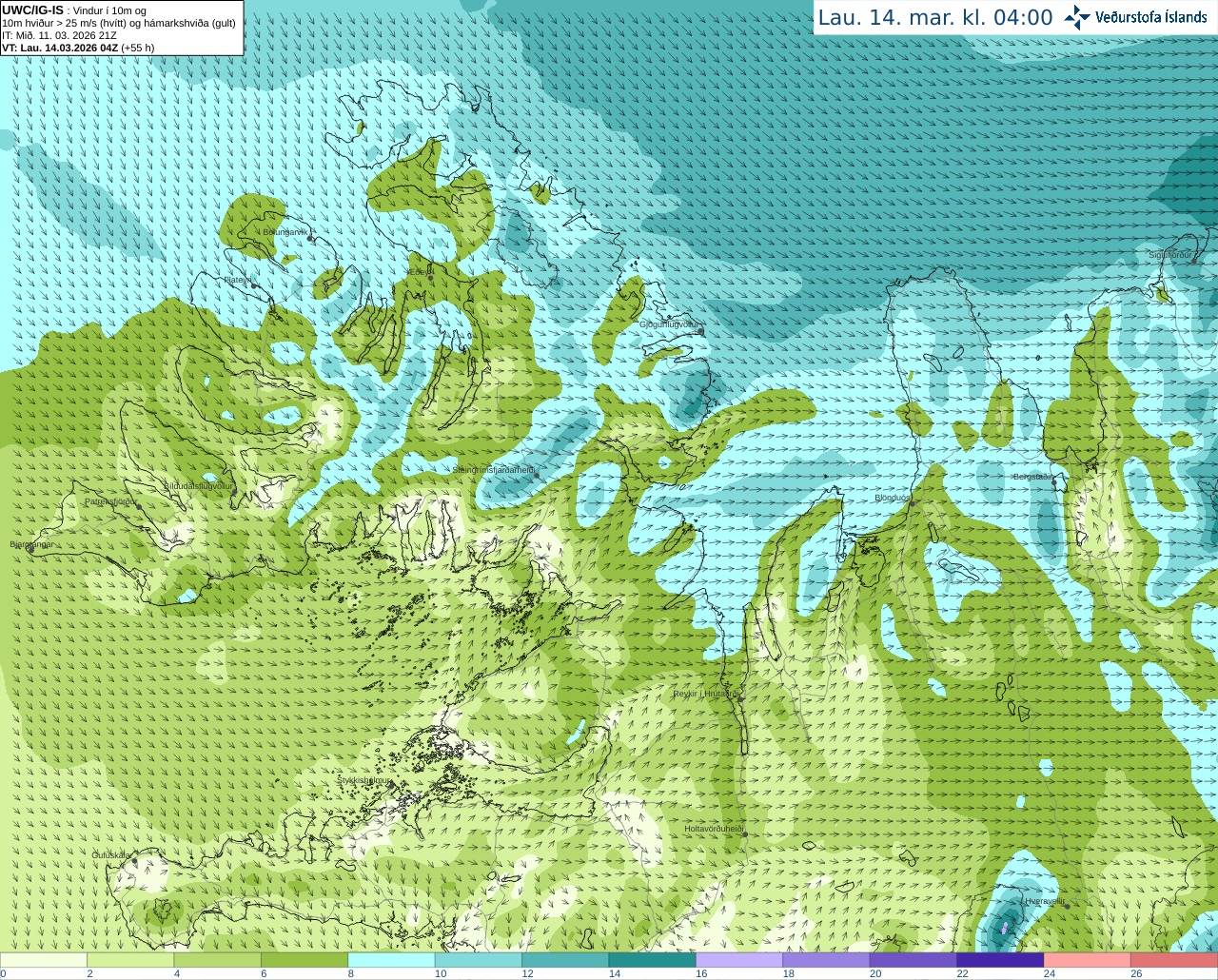Select the 20–22 m/s purple swatch

[x=913, y=960]
